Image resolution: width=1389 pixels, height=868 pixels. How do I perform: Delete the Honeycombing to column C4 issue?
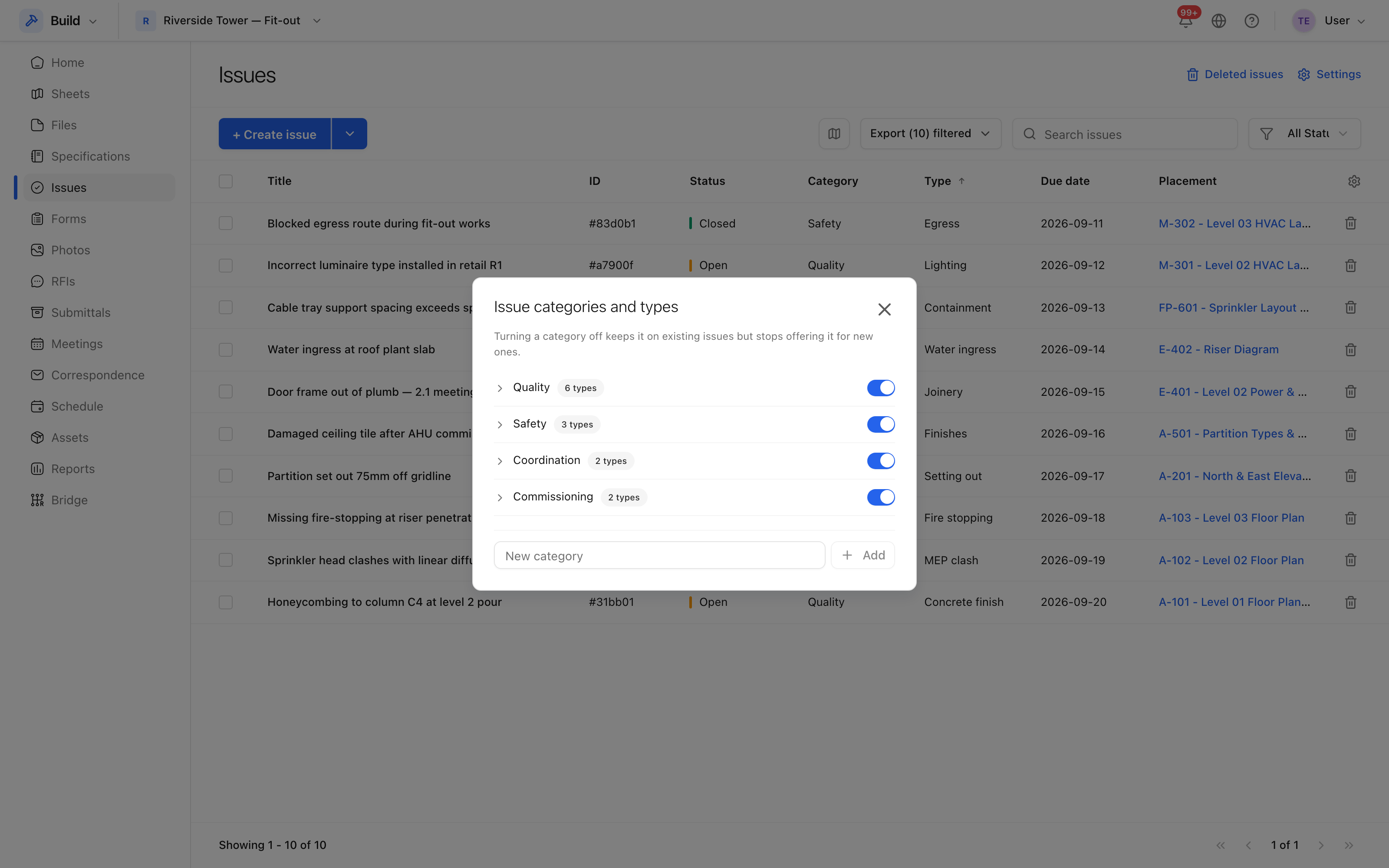[x=1350, y=602]
